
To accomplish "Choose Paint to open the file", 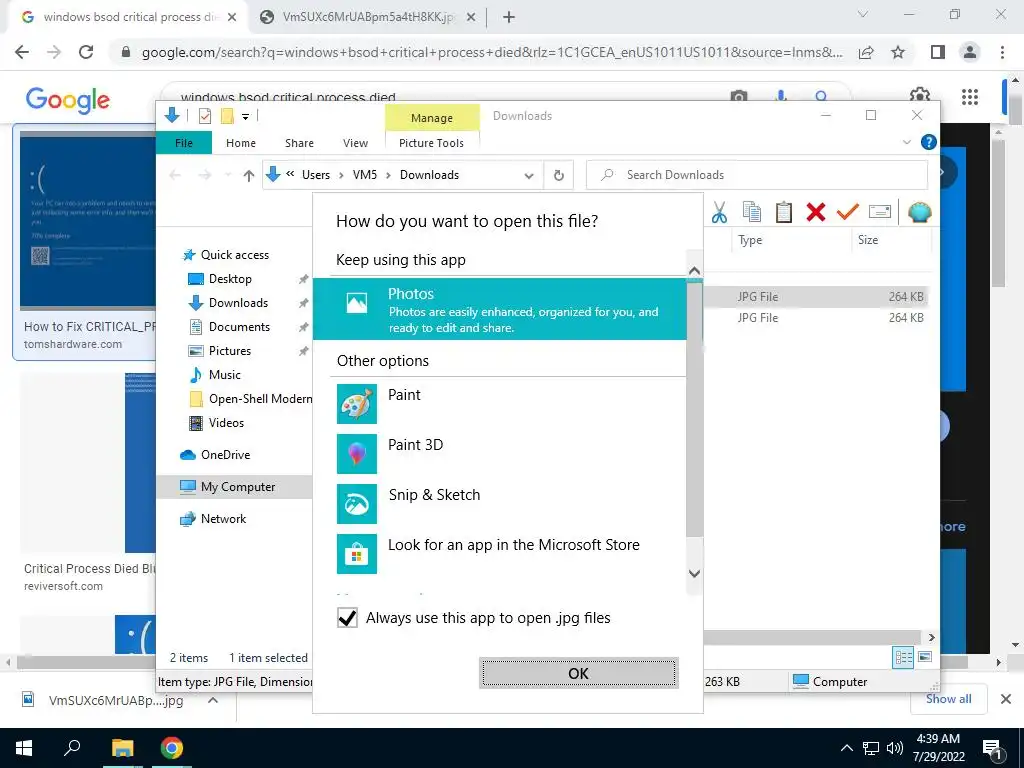I will pyautogui.click(x=500, y=404).
